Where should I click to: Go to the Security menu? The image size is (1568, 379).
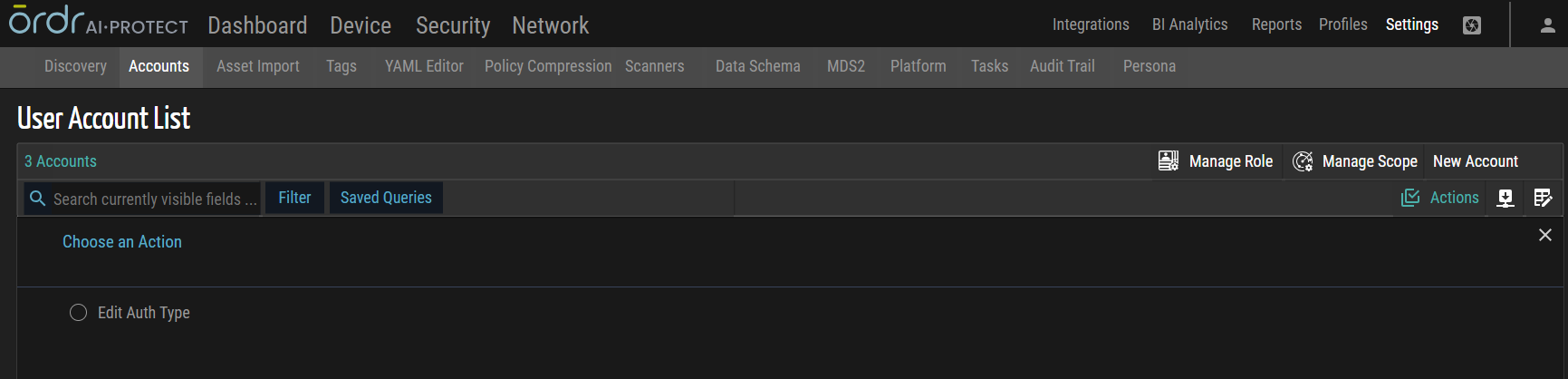click(453, 25)
